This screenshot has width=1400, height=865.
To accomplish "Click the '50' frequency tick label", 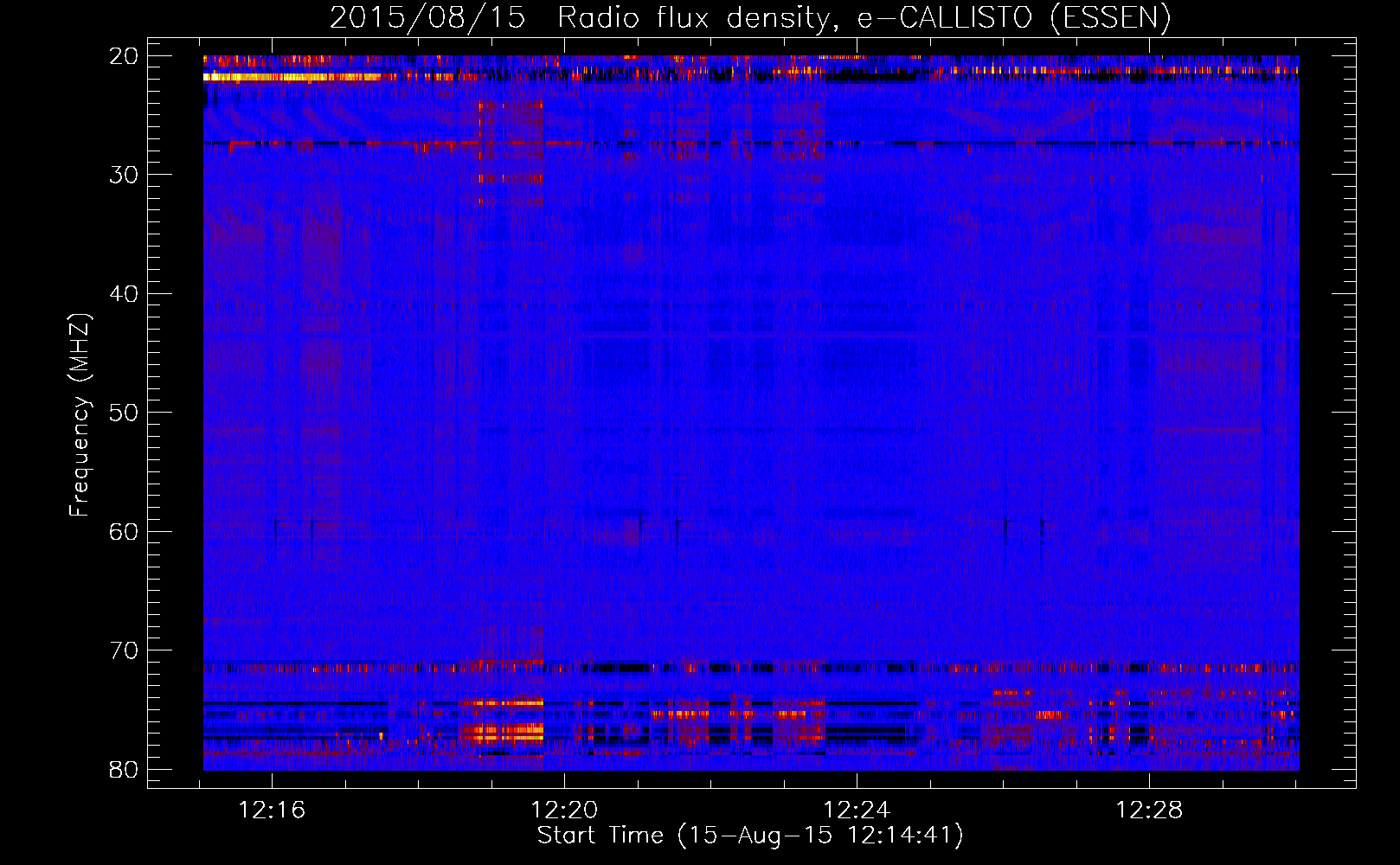I will 124,413.
